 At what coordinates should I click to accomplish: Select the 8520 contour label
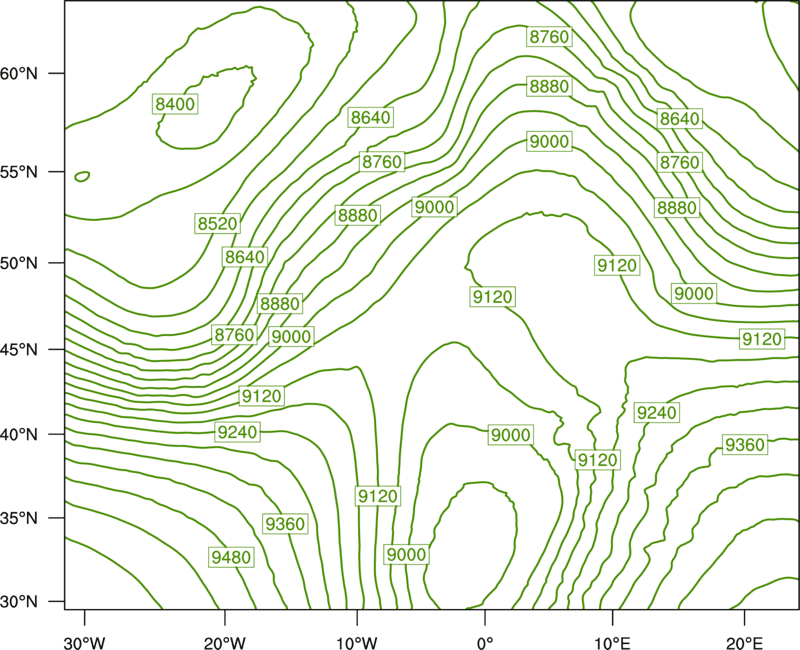217,223
